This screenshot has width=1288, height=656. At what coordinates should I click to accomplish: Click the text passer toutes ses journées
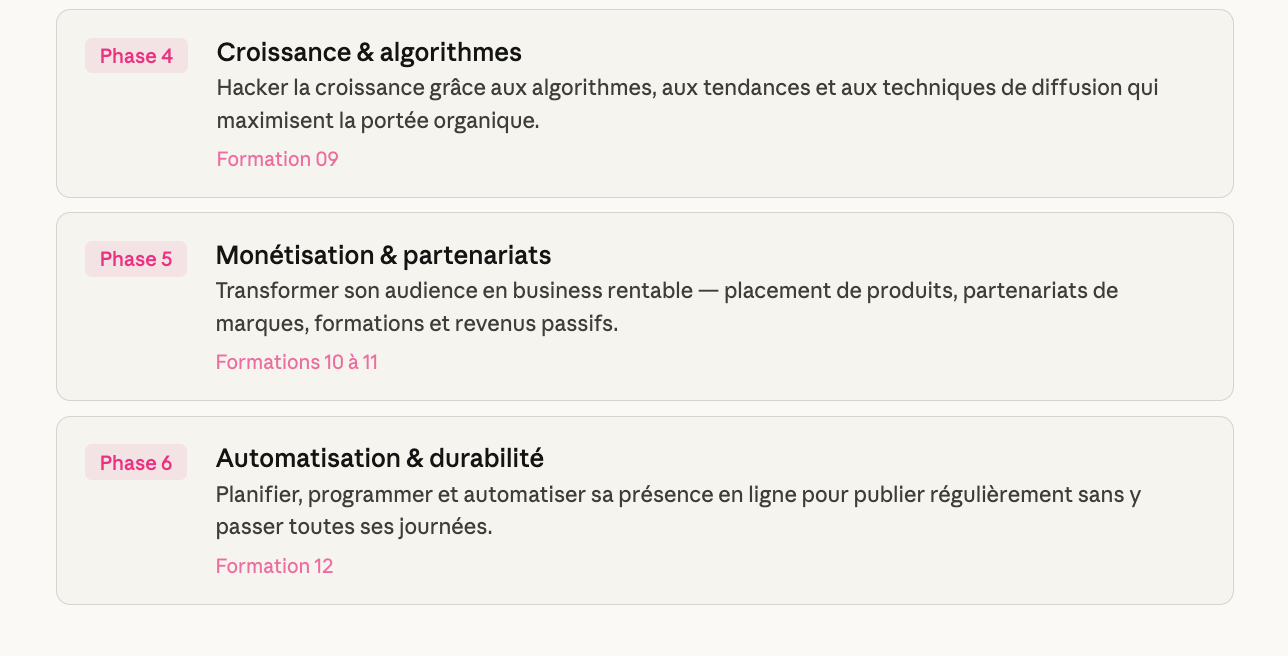pos(353,527)
